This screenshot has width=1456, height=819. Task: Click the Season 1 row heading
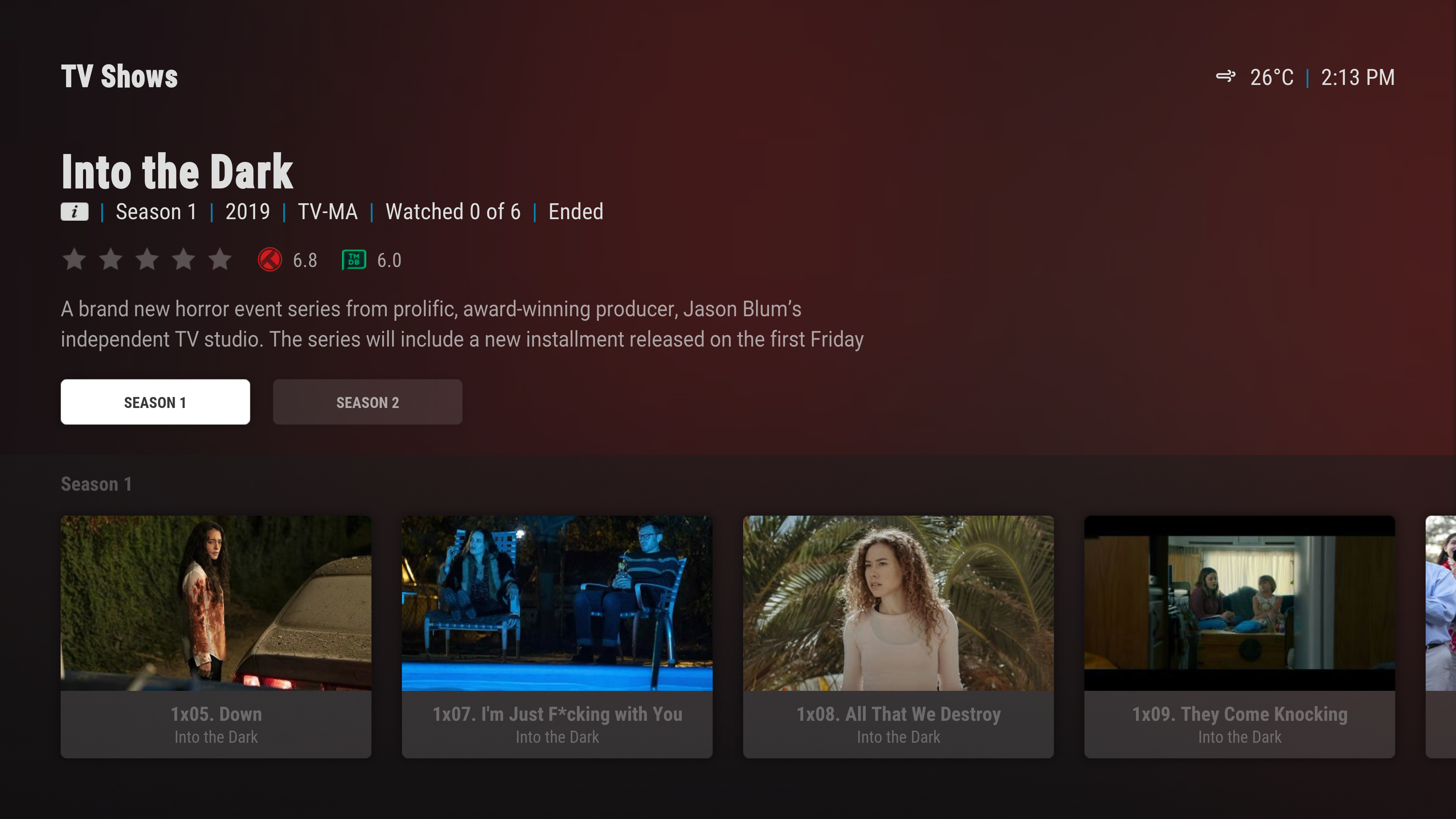coord(96,484)
